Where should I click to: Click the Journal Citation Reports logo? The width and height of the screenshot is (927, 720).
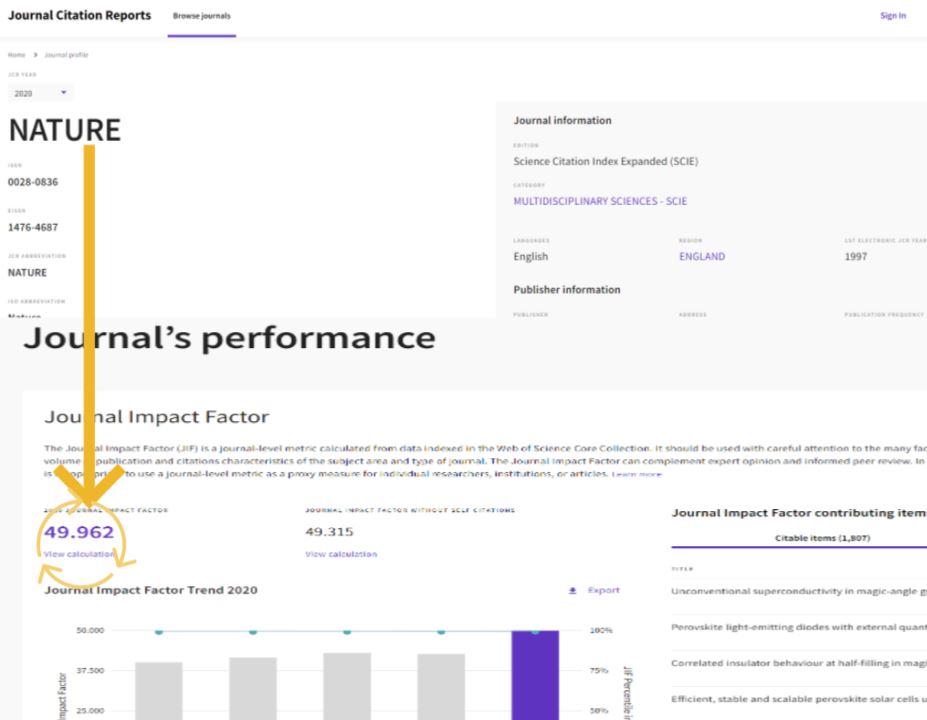coord(79,16)
